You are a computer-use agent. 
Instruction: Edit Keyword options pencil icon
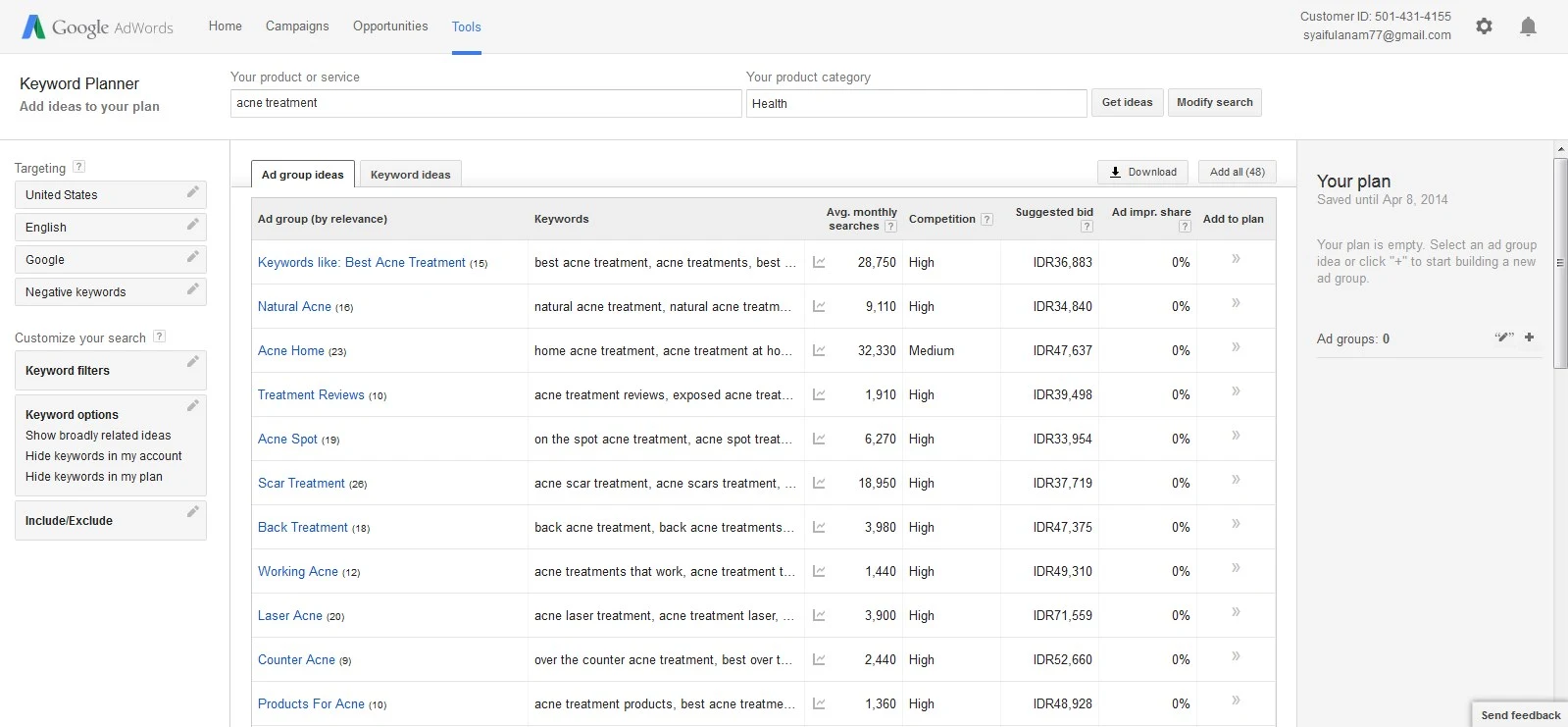tap(193, 406)
